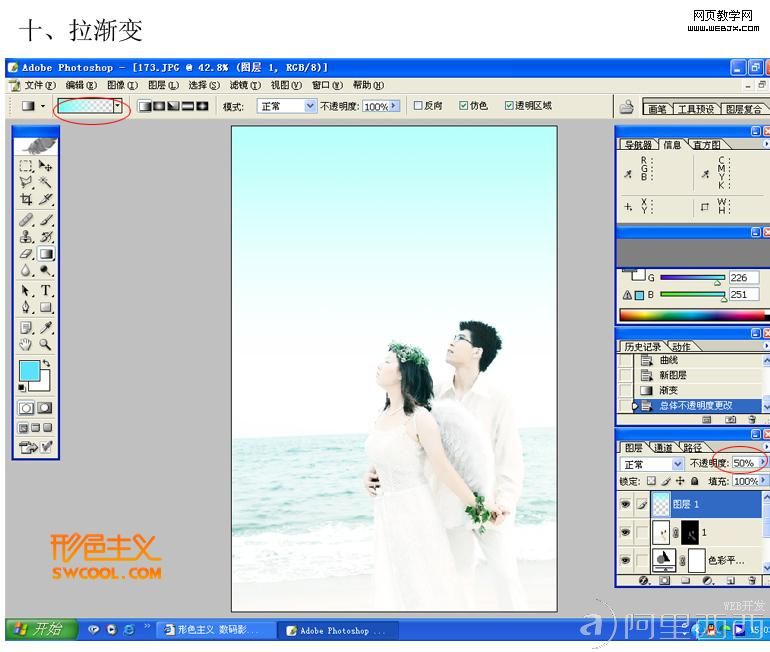This screenshot has height=652, width=770.
Task: Select the Type tool
Action: click(46, 291)
